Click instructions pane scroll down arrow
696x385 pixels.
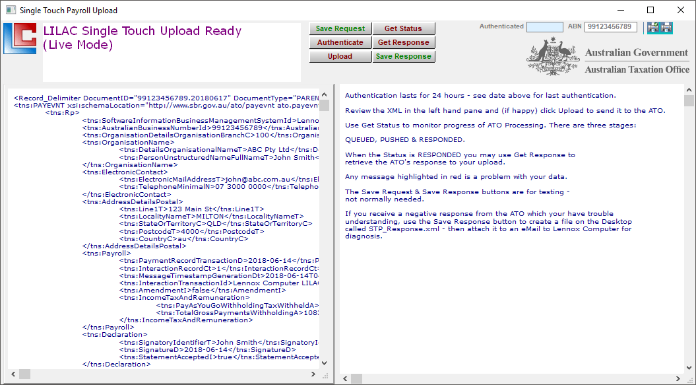pyautogui.click(x=689, y=368)
